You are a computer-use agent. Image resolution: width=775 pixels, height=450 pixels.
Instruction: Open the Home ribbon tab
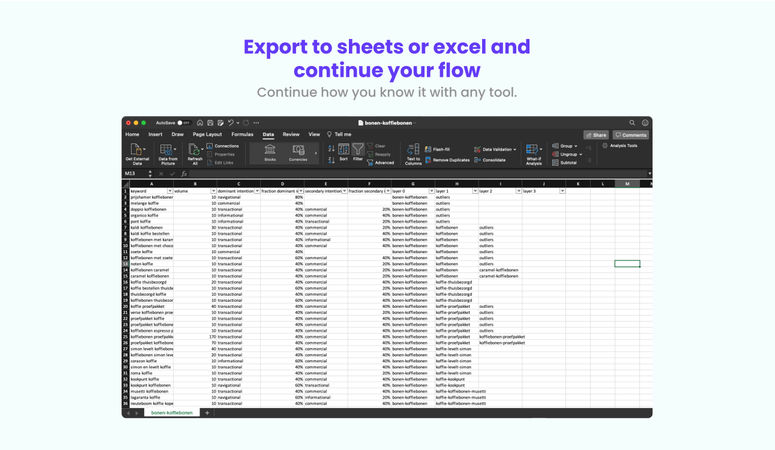(132, 135)
